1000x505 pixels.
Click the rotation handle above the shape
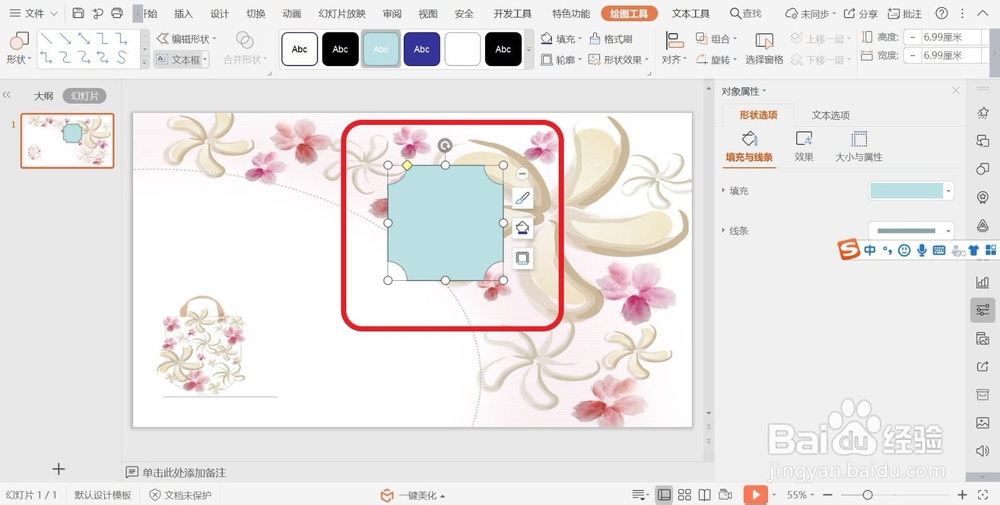coord(445,145)
